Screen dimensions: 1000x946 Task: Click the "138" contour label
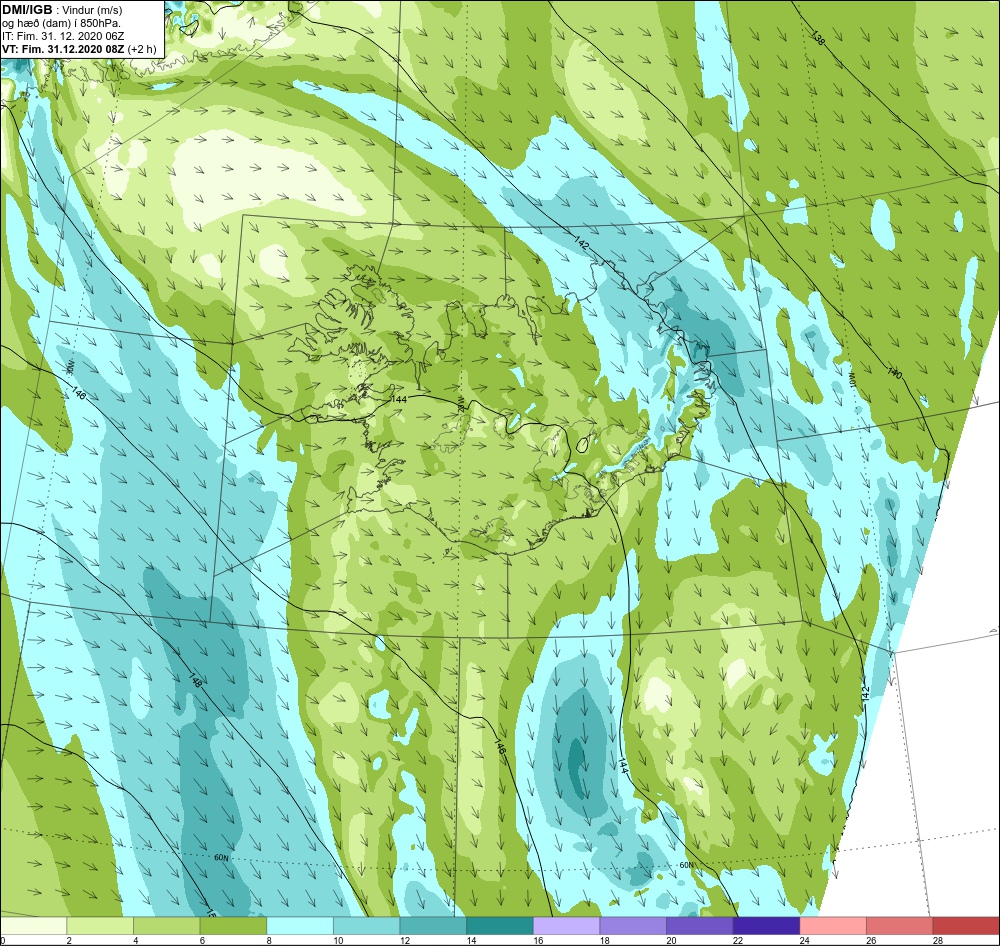tap(818, 38)
